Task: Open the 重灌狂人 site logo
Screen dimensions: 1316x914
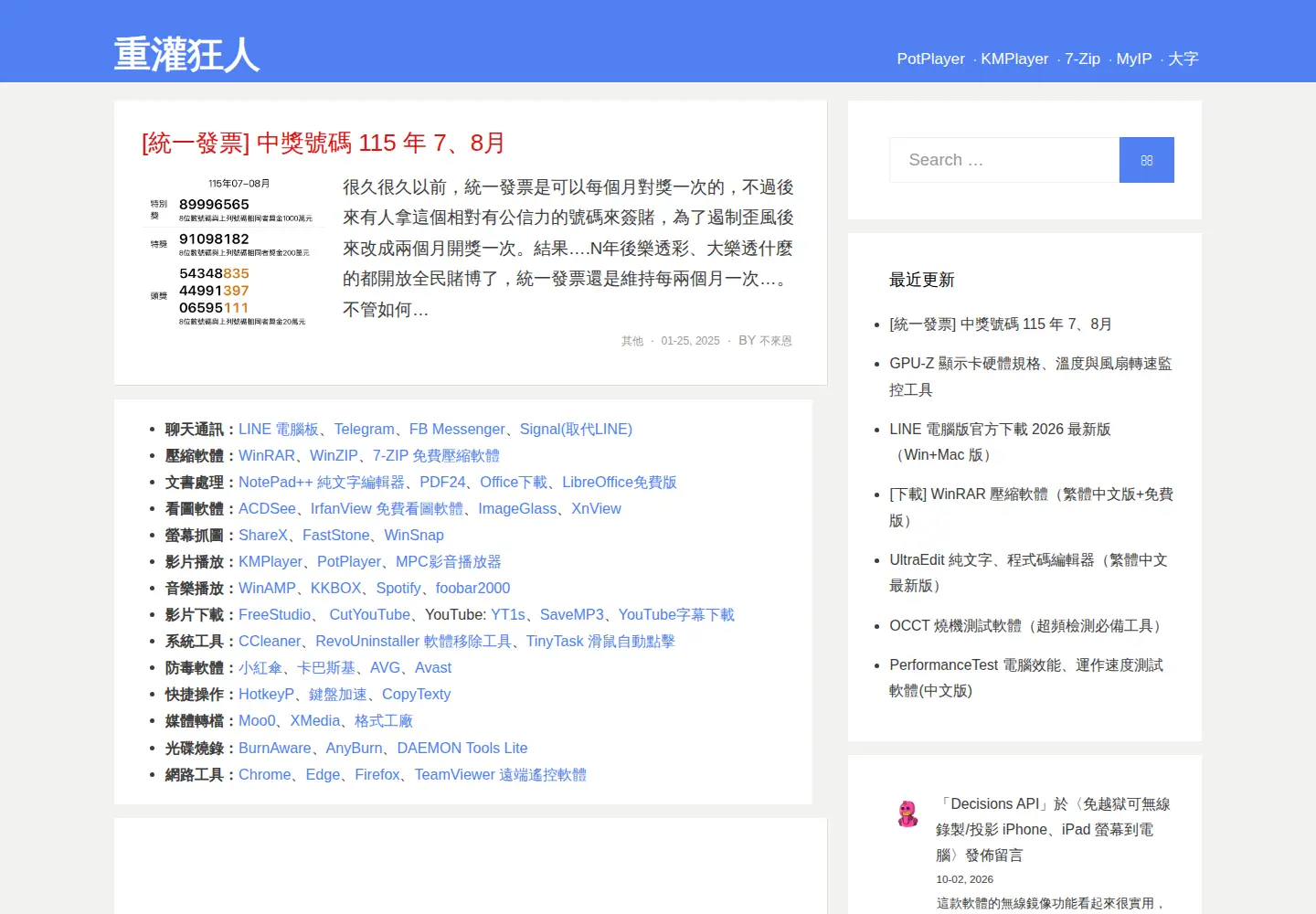Action: 186,55
